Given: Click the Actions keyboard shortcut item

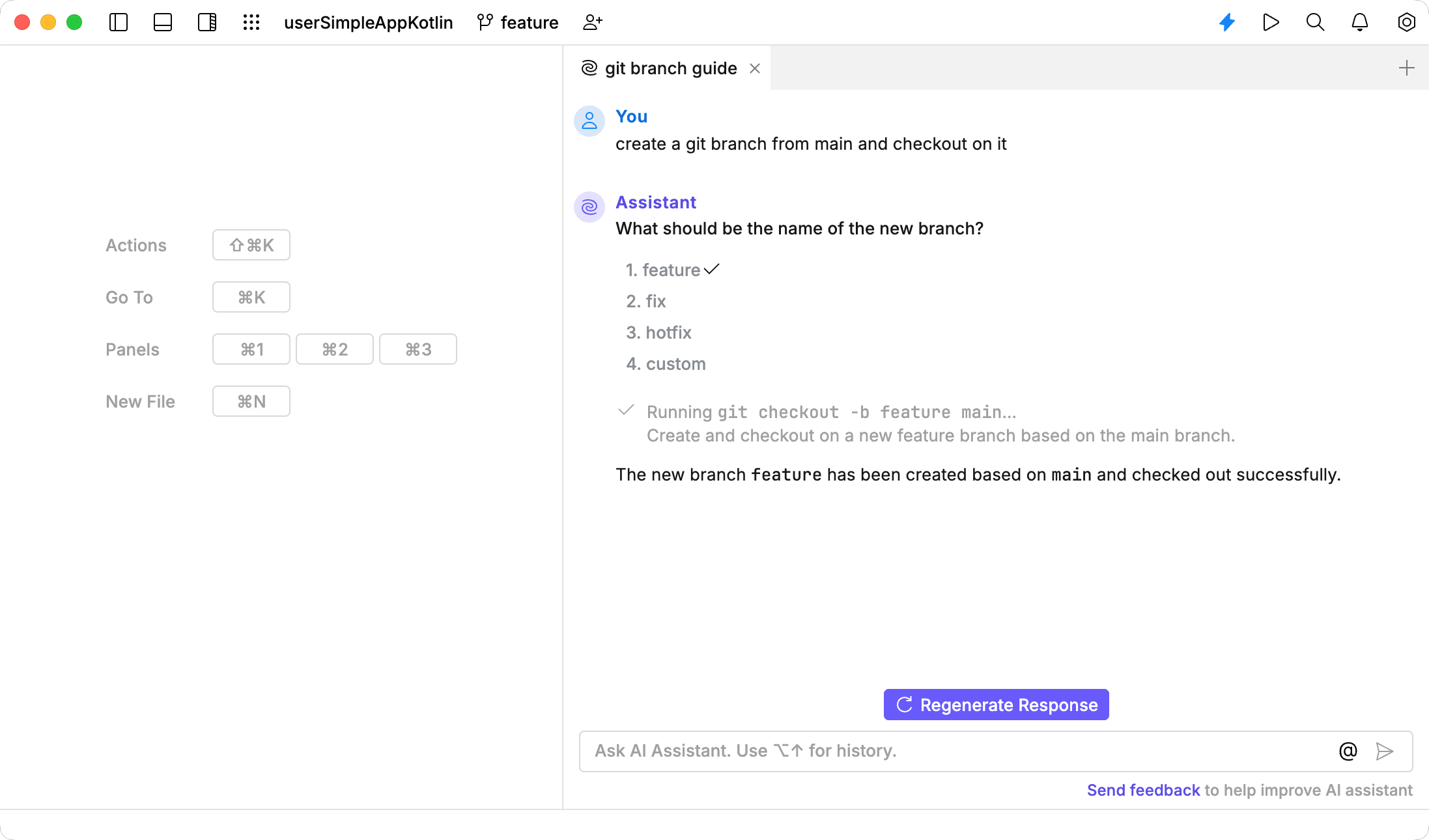Looking at the screenshot, I should point(251,245).
